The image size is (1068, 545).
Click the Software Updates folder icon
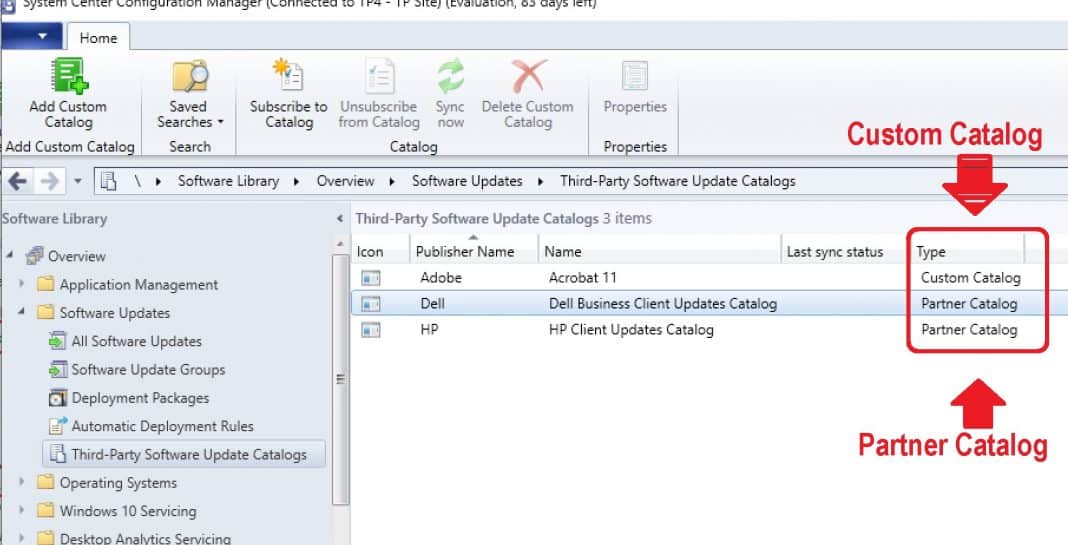(46, 313)
